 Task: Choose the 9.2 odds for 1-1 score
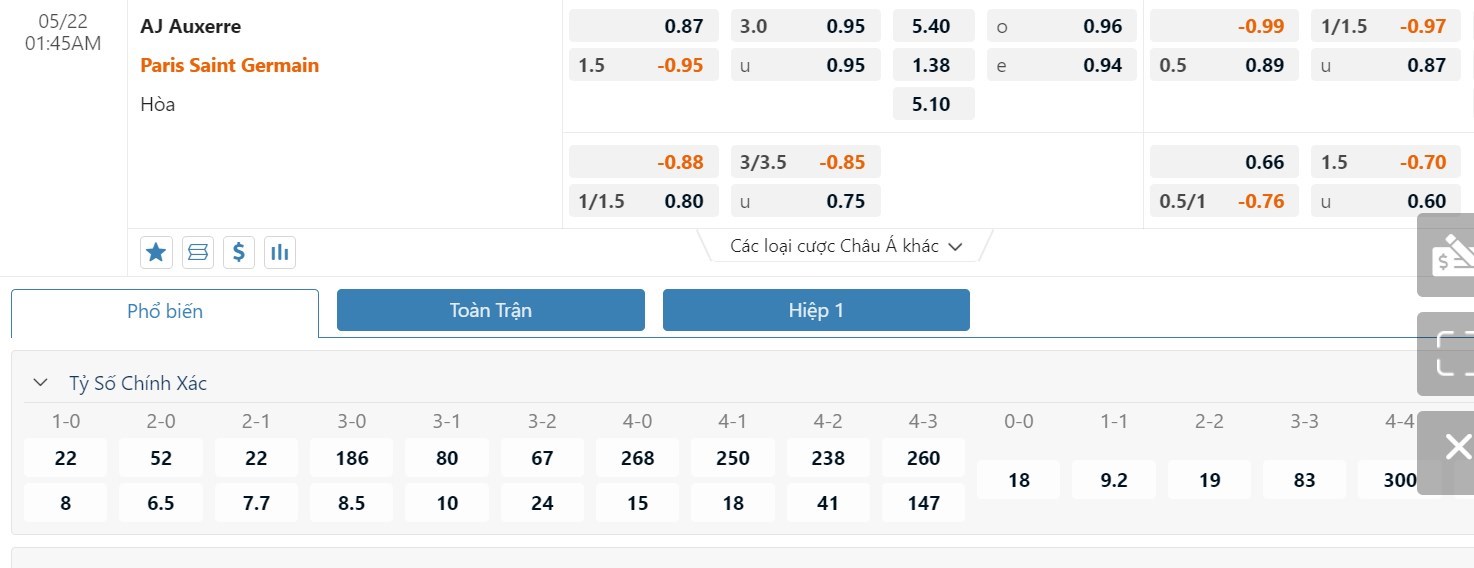pyautogui.click(x=1114, y=480)
